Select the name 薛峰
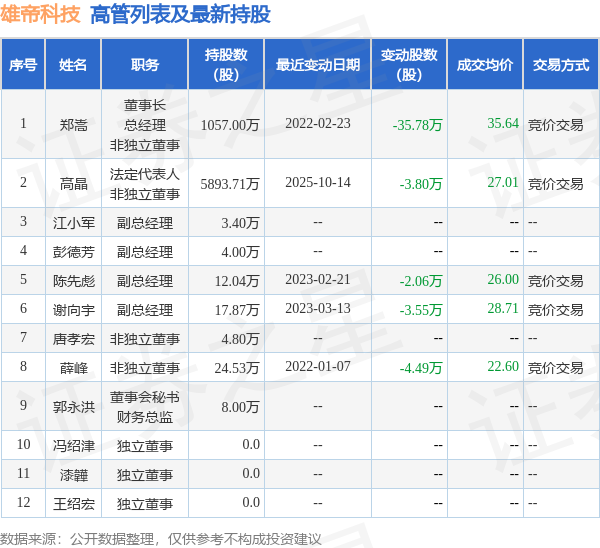The image size is (600, 548). pyautogui.click(x=73, y=368)
